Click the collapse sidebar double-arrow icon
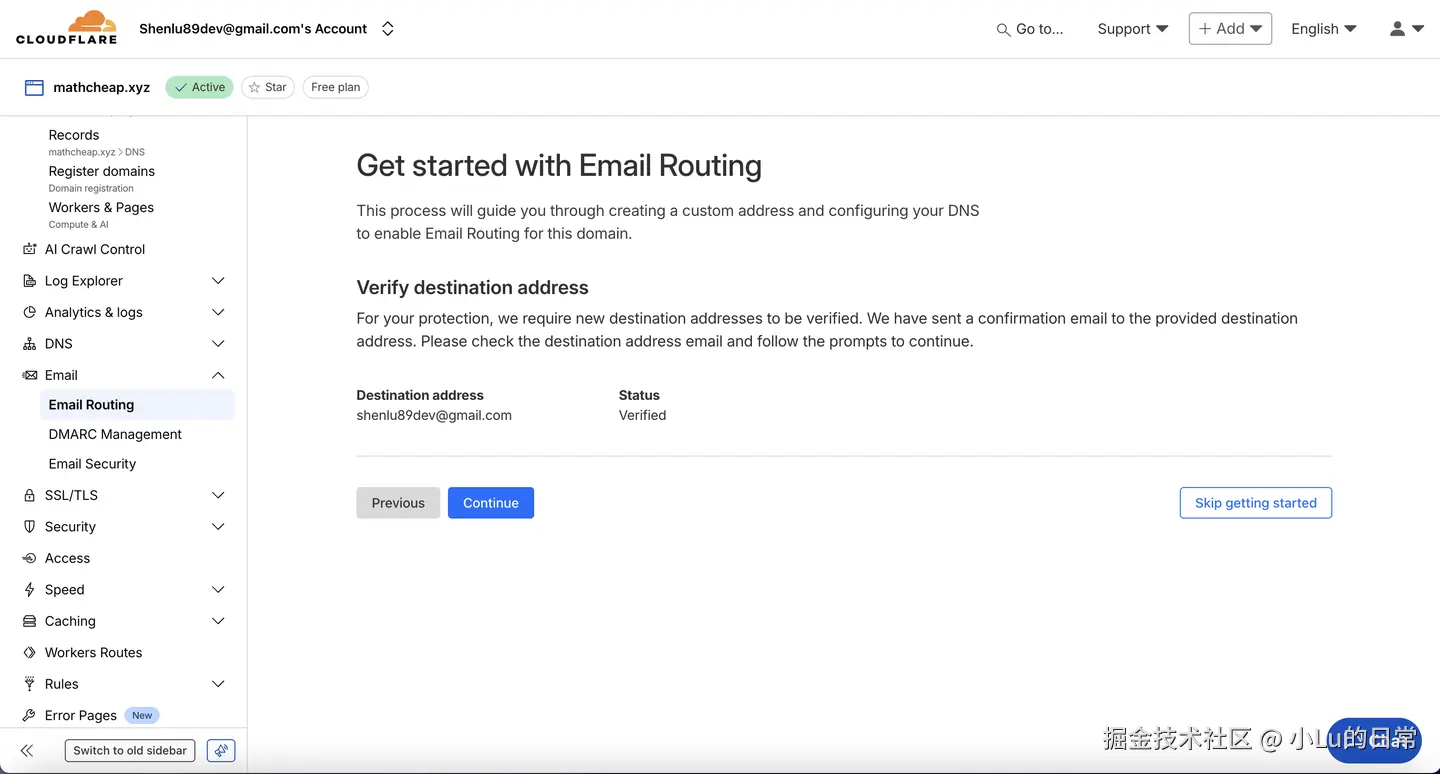Image resolution: width=1440 pixels, height=774 pixels. pos(27,750)
